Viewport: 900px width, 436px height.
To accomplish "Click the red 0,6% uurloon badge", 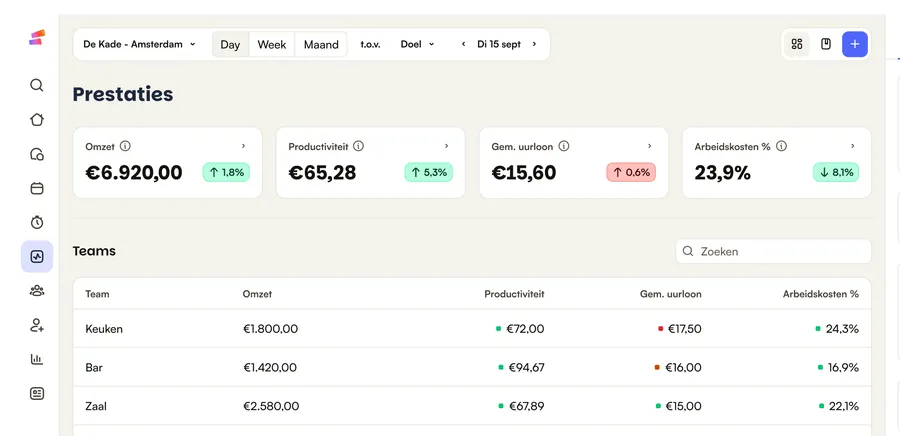I will pos(631,172).
